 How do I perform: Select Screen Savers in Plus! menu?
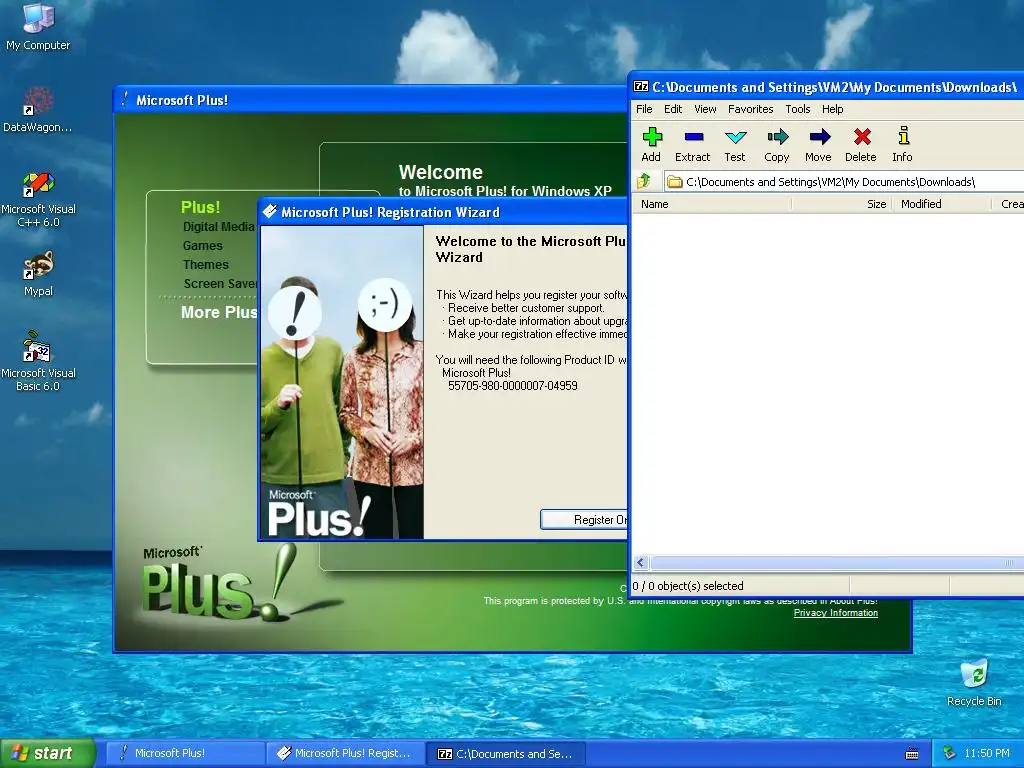pyautogui.click(x=221, y=283)
